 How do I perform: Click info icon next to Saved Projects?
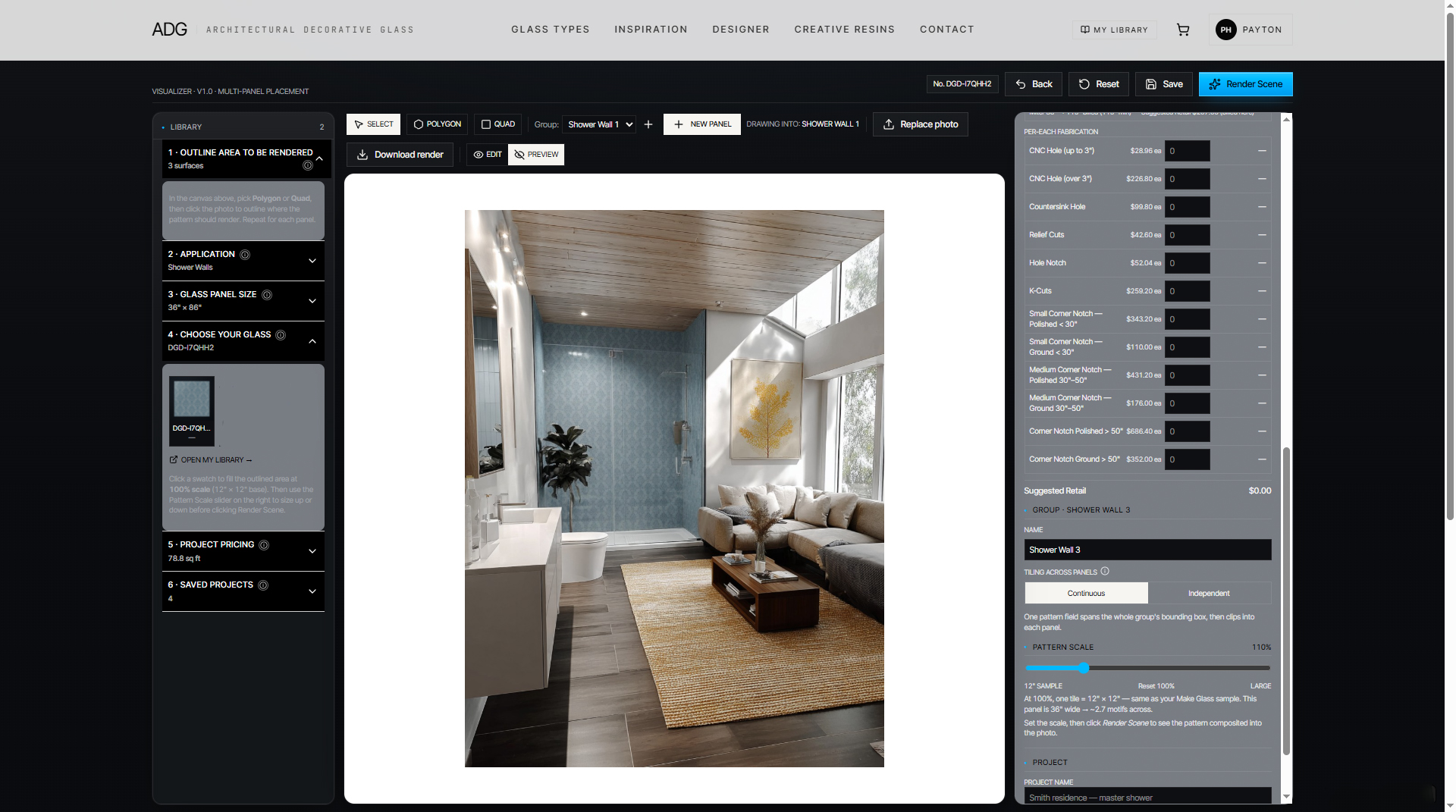point(263,585)
